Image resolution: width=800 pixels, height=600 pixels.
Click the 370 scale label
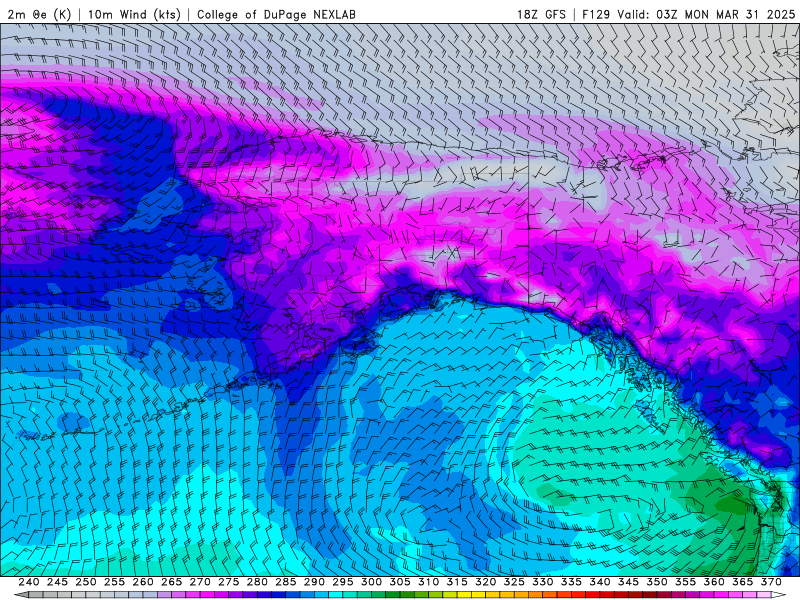pos(771,582)
